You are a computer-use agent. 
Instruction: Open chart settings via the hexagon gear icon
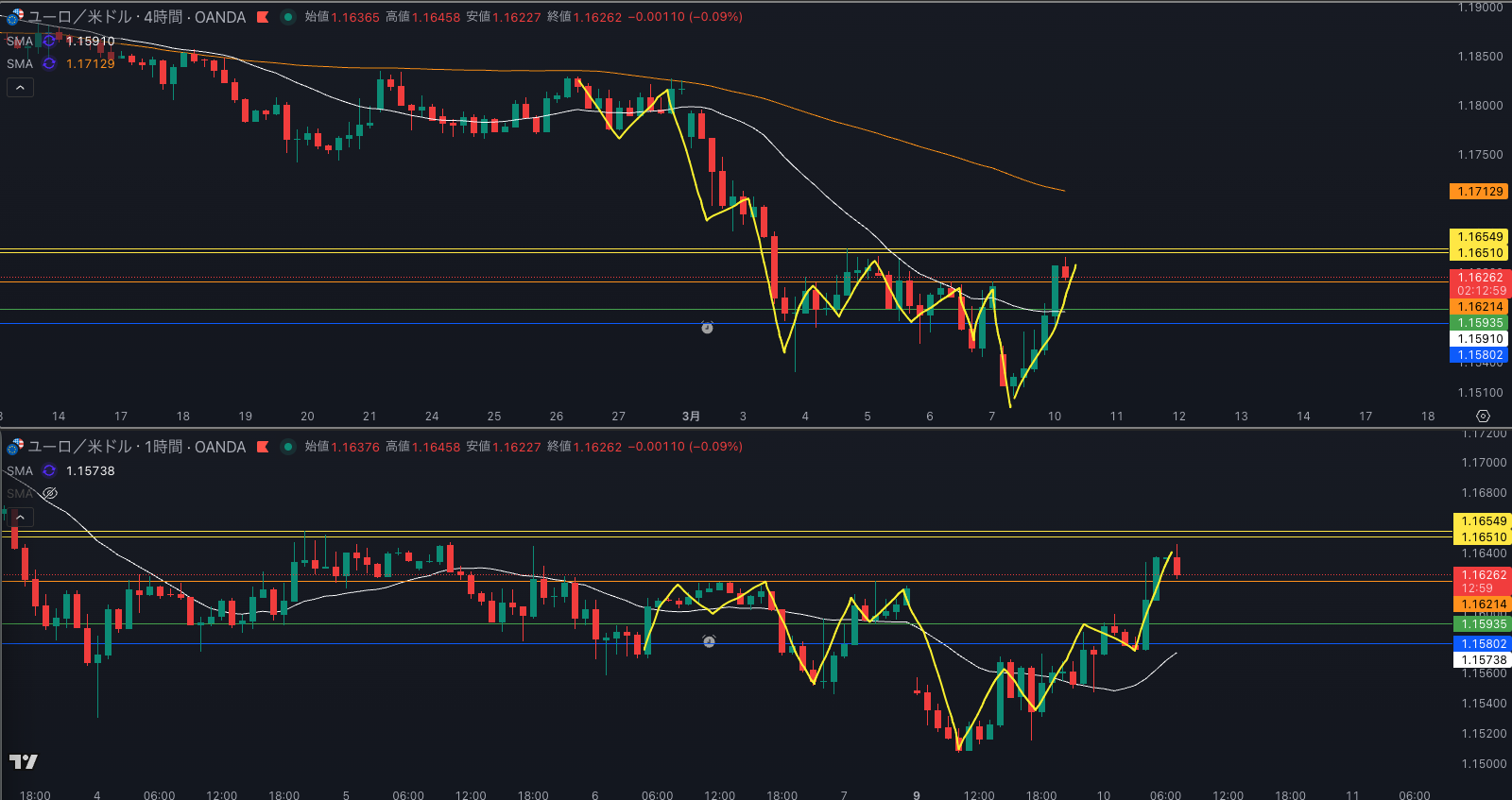(x=1483, y=416)
